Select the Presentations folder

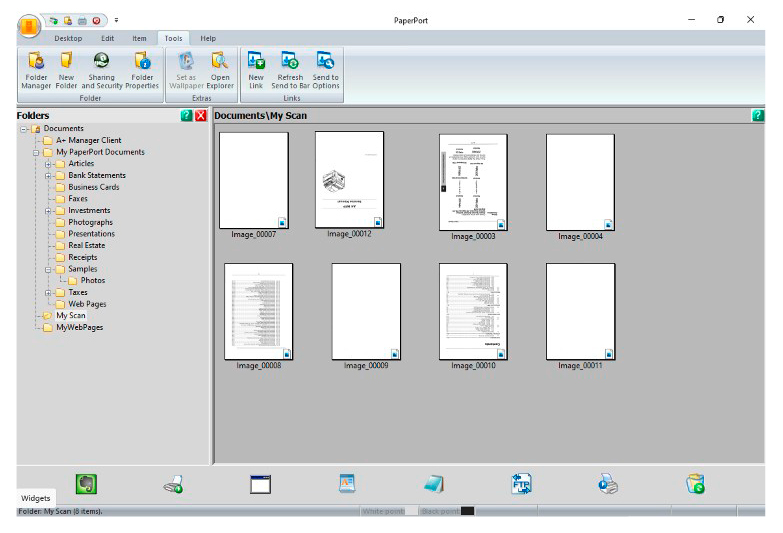[91, 234]
